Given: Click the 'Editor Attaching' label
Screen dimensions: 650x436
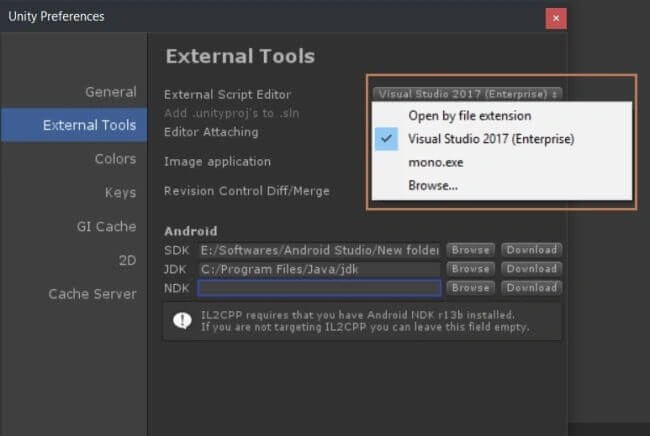Looking at the screenshot, I should (211, 132).
